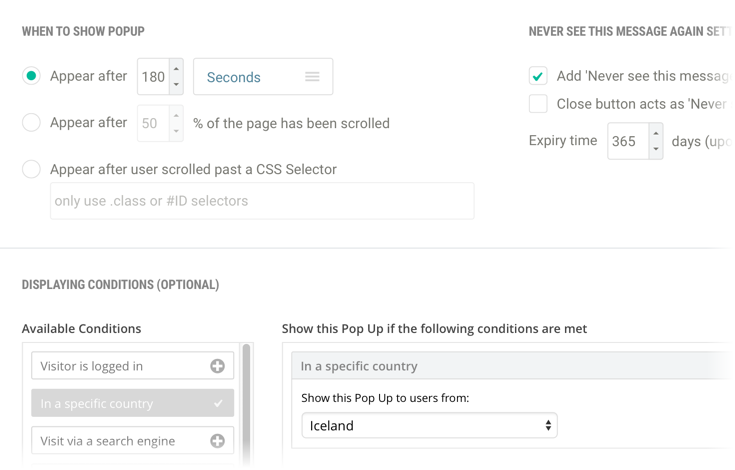This screenshot has width=735, height=470.
Task: Increase the 50 percent value with up arrow
Action: (176, 116)
